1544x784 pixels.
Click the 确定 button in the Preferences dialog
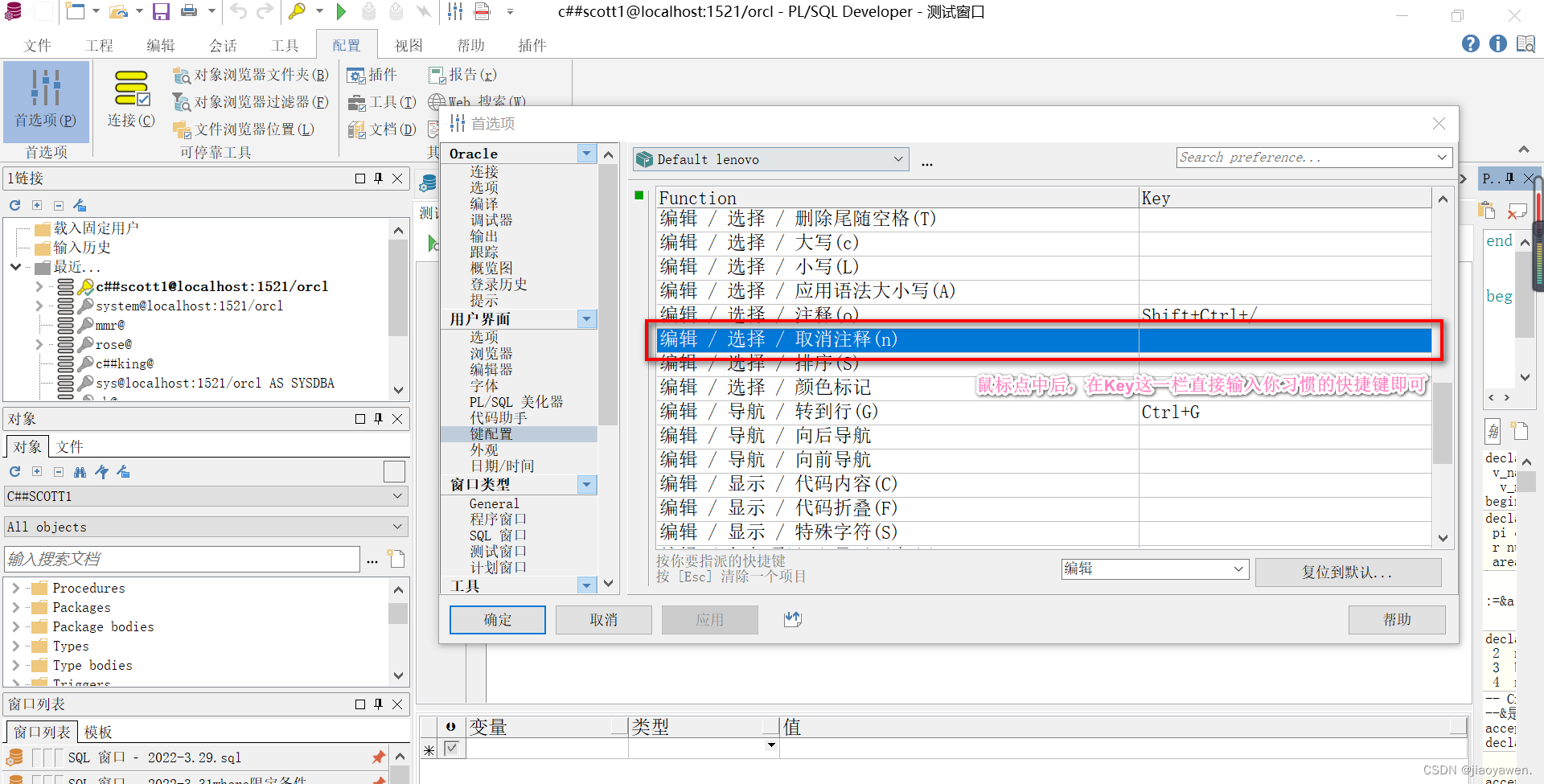point(497,619)
